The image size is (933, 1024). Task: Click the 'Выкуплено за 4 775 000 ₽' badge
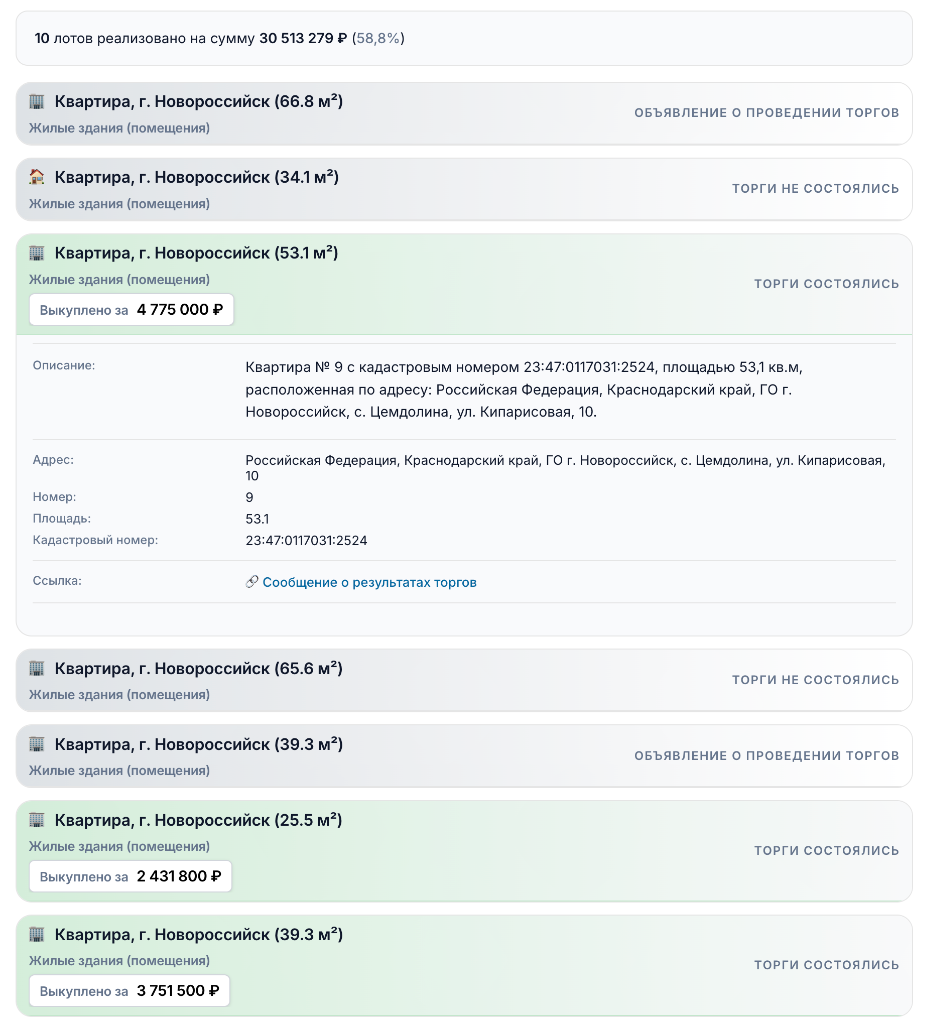pos(131,309)
